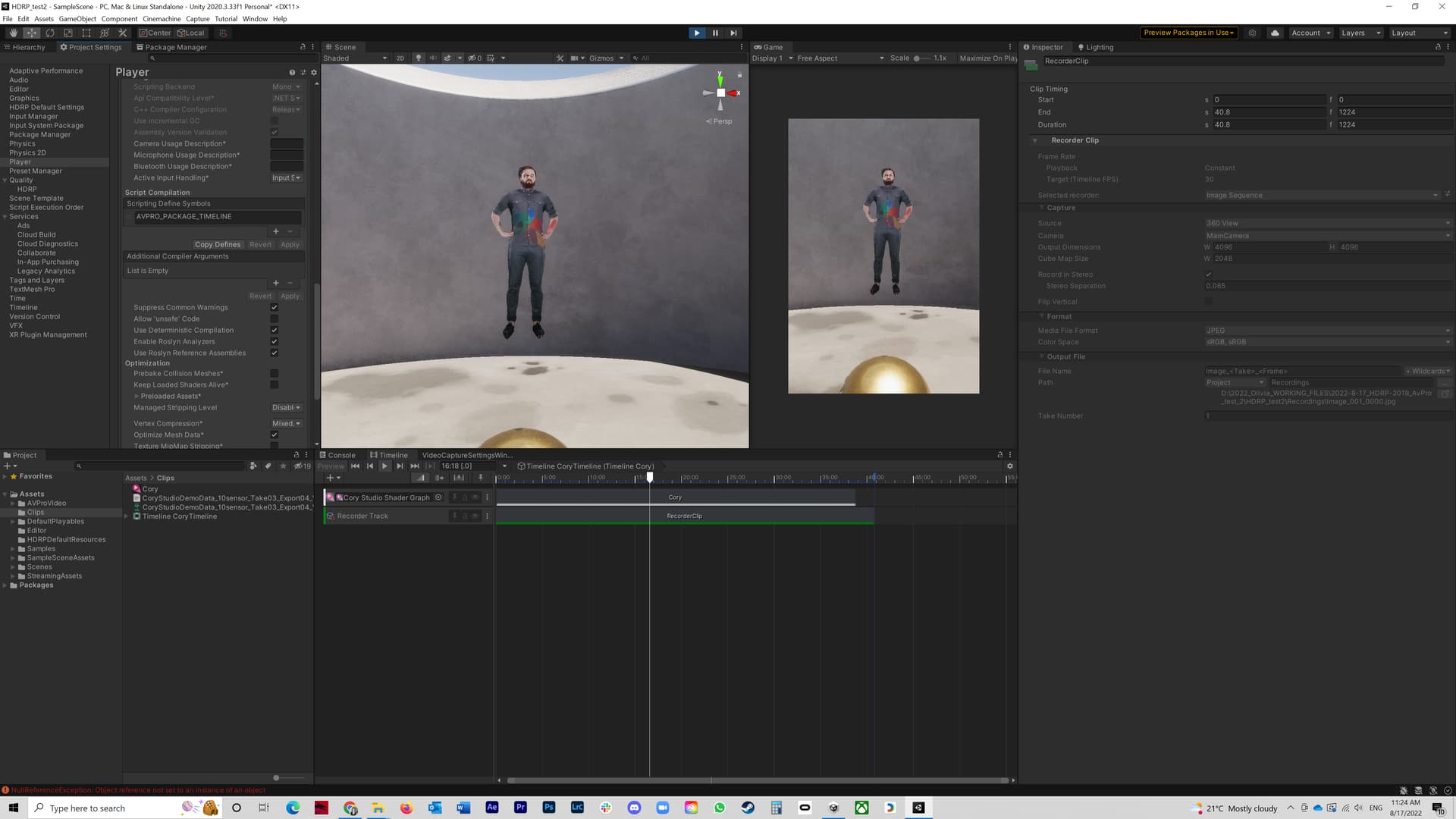The width and height of the screenshot is (1456, 819).
Task: Click the cloud services icon
Action: click(1275, 33)
